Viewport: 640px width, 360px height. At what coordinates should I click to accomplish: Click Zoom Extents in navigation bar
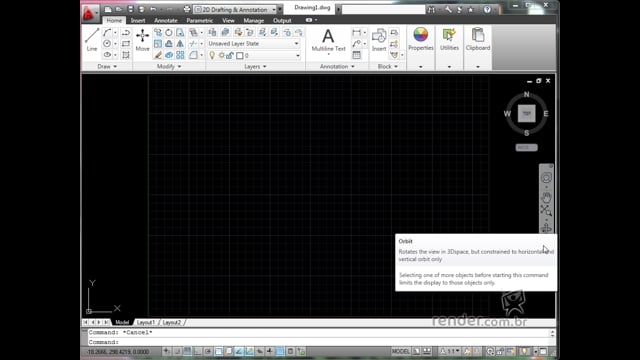[x=546, y=211]
